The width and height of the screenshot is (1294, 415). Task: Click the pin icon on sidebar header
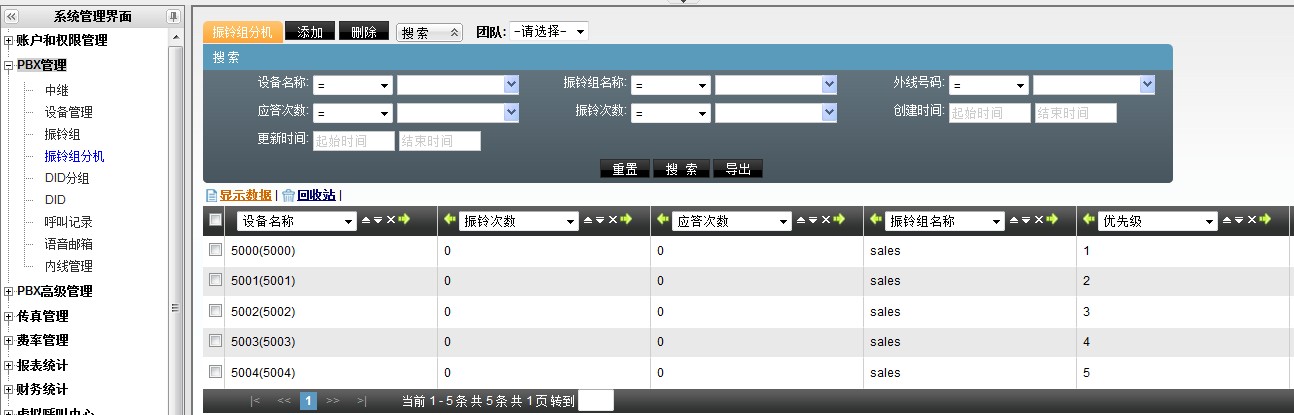(x=173, y=16)
